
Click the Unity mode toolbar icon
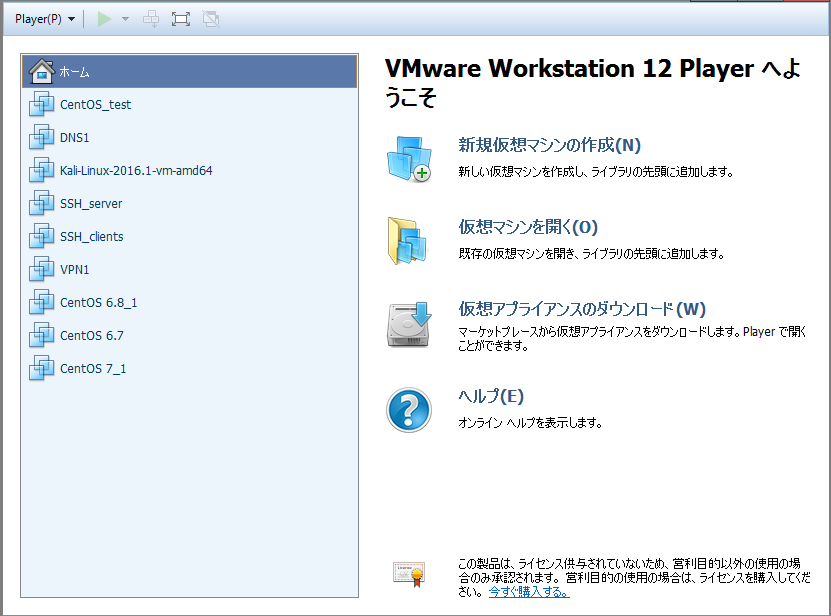pos(211,19)
